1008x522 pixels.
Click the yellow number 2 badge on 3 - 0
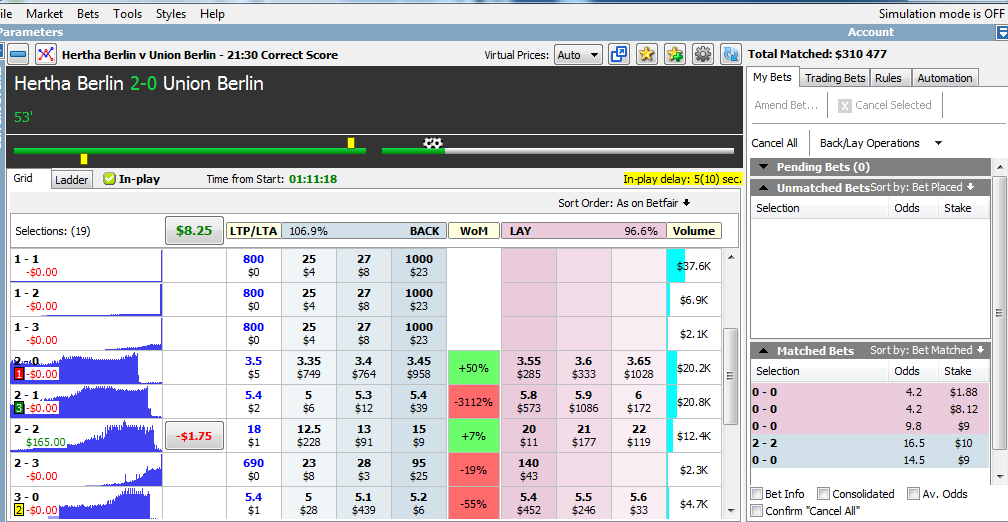18,510
